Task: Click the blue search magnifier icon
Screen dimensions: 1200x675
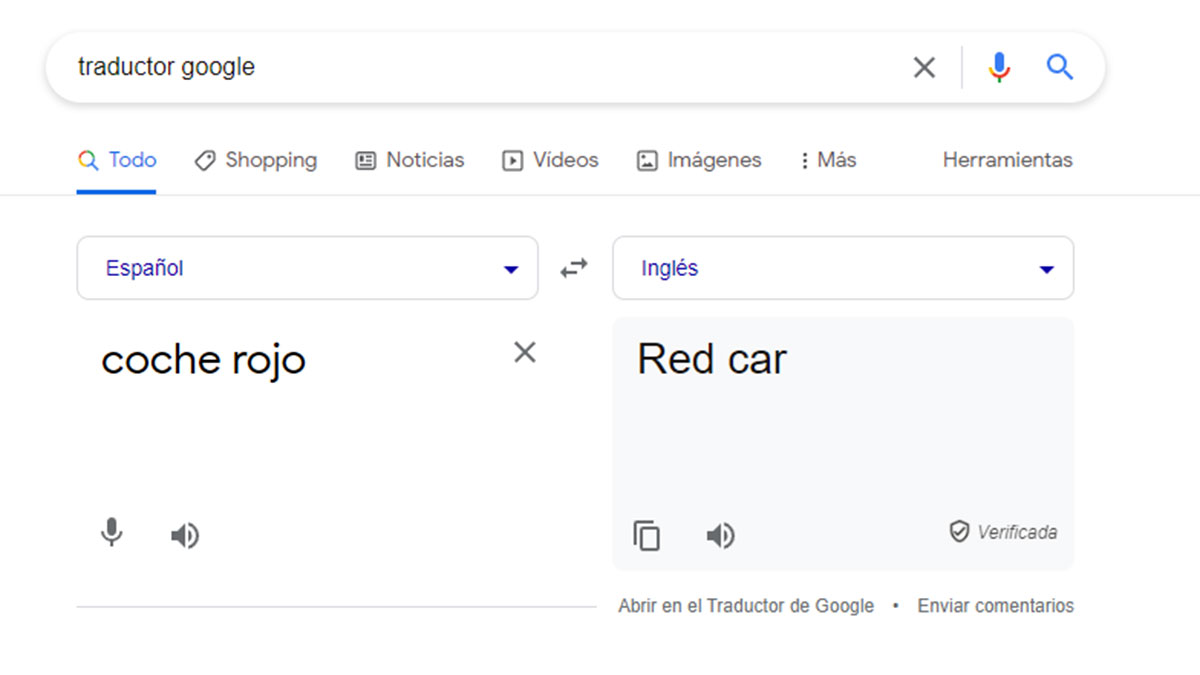Action: tap(1059, 68)
